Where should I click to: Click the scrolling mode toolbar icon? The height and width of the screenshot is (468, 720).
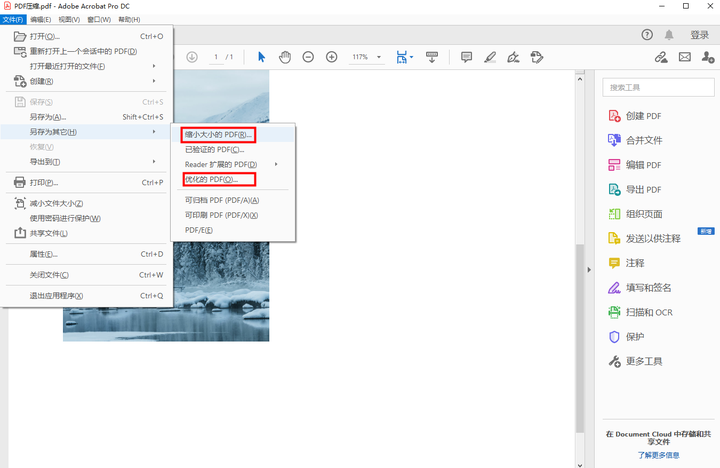coord(432,57)
